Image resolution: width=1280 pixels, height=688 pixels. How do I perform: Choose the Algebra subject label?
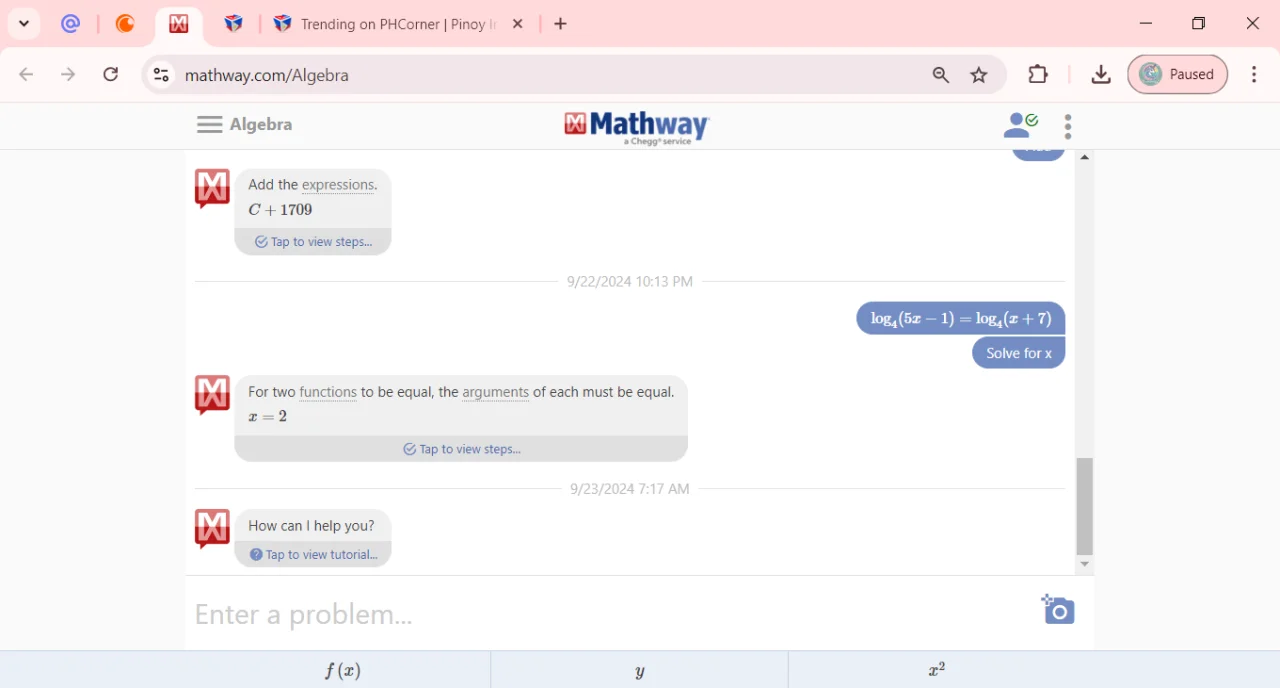pos(261,124)
